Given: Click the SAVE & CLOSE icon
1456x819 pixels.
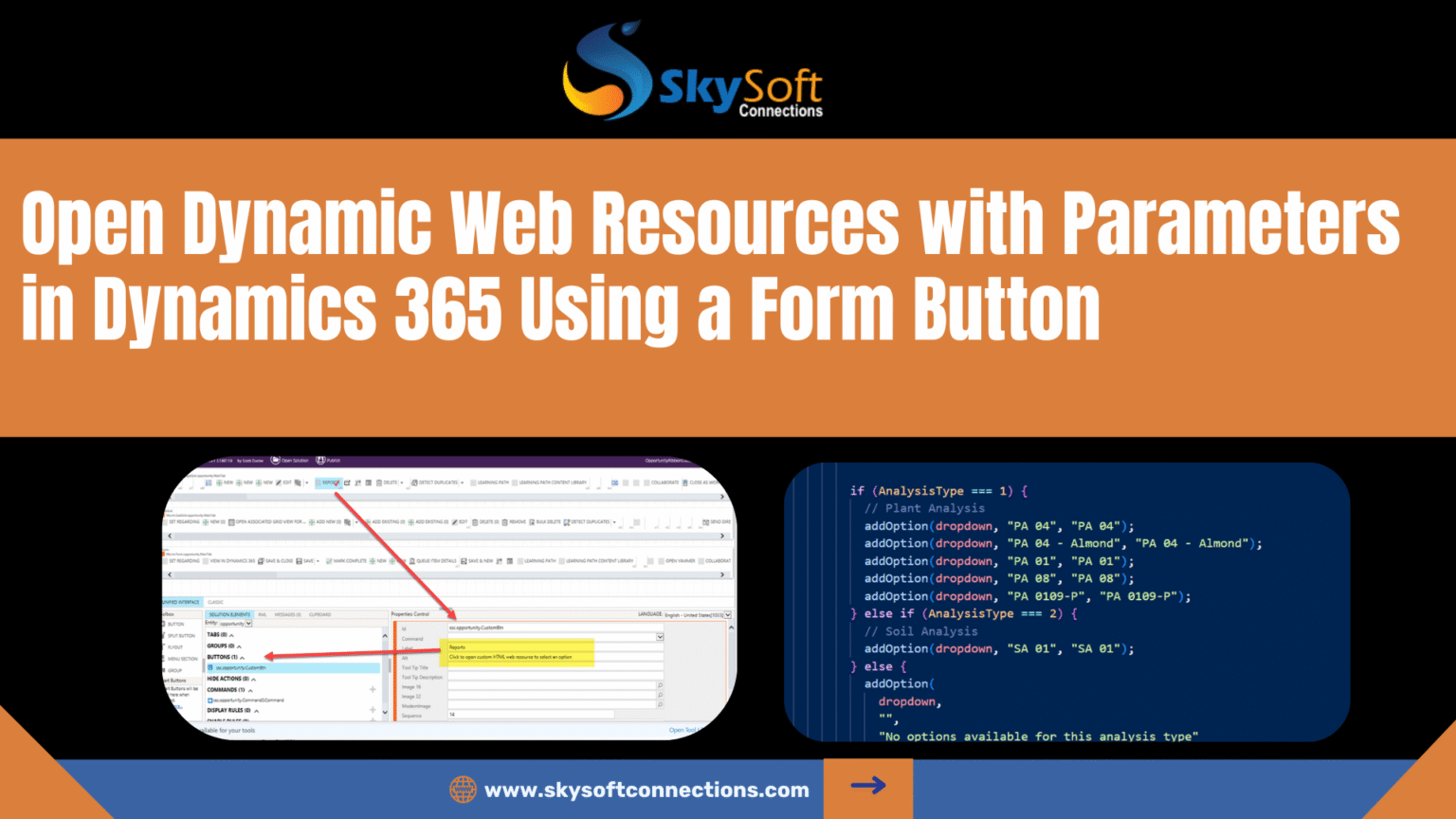Looking at the screenshot, I should [261, 560].
